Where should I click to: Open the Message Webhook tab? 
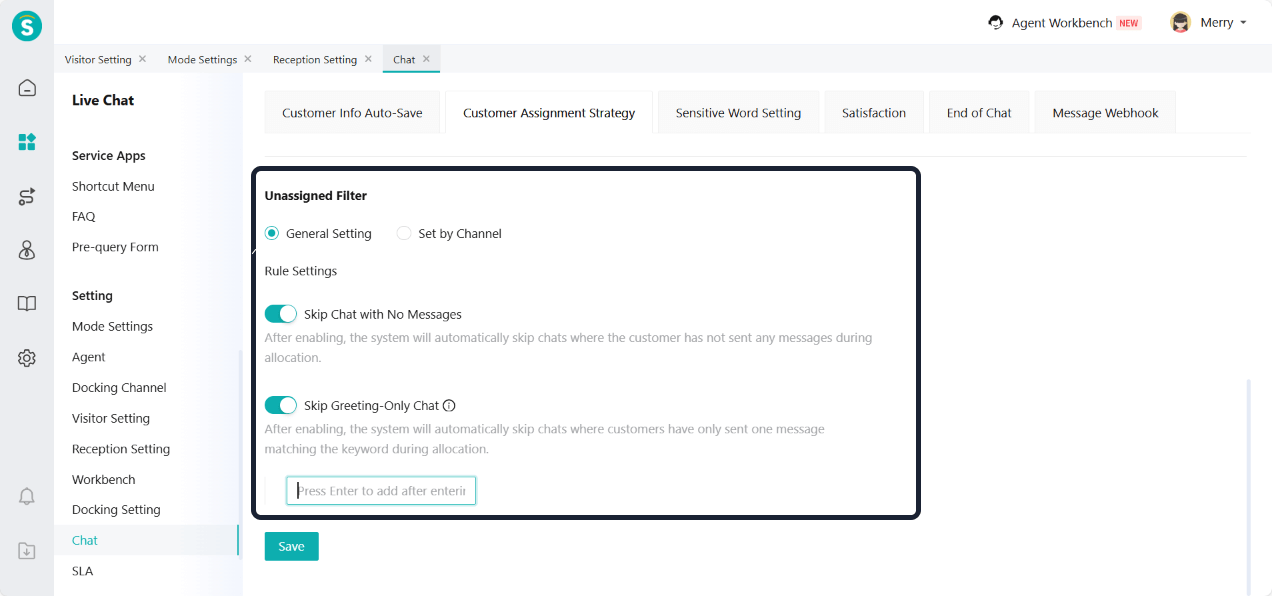(1105, 113)
